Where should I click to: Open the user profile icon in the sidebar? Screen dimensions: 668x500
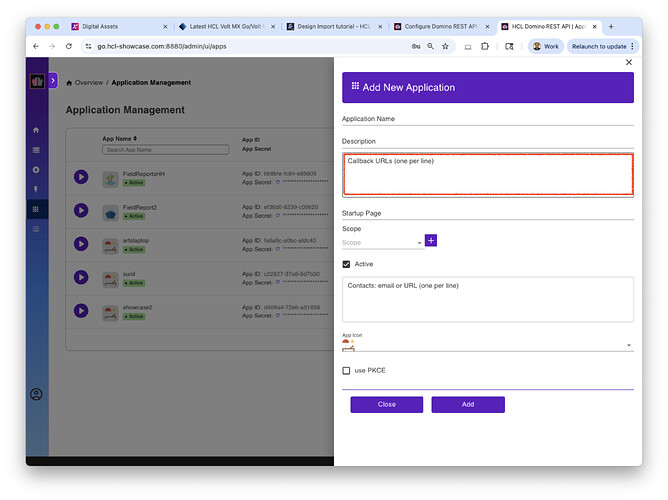(36, 394)
